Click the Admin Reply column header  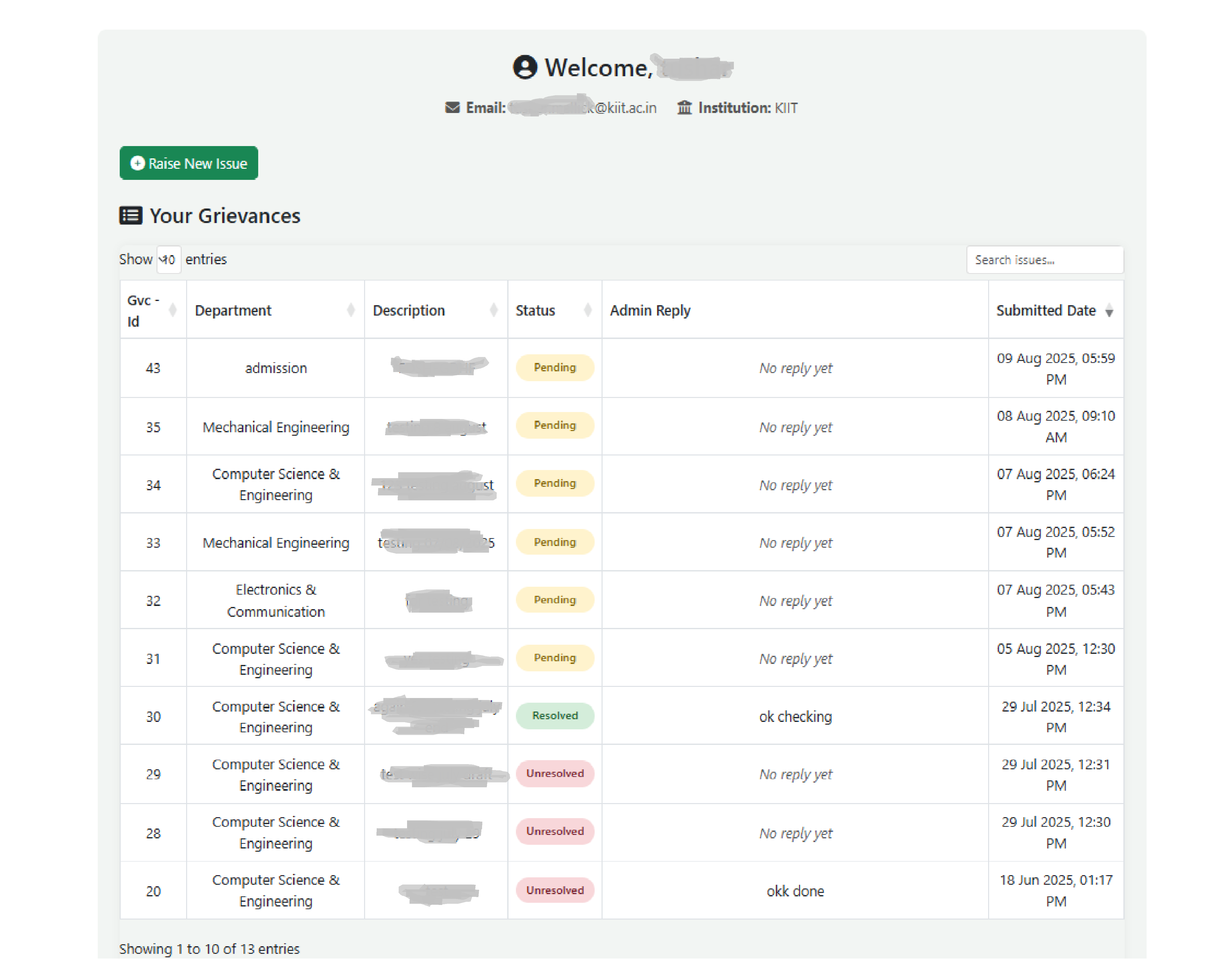(650, 310)
